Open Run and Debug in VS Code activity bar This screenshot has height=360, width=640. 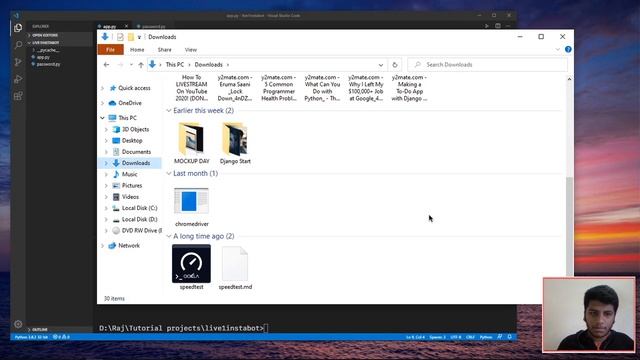18,79
